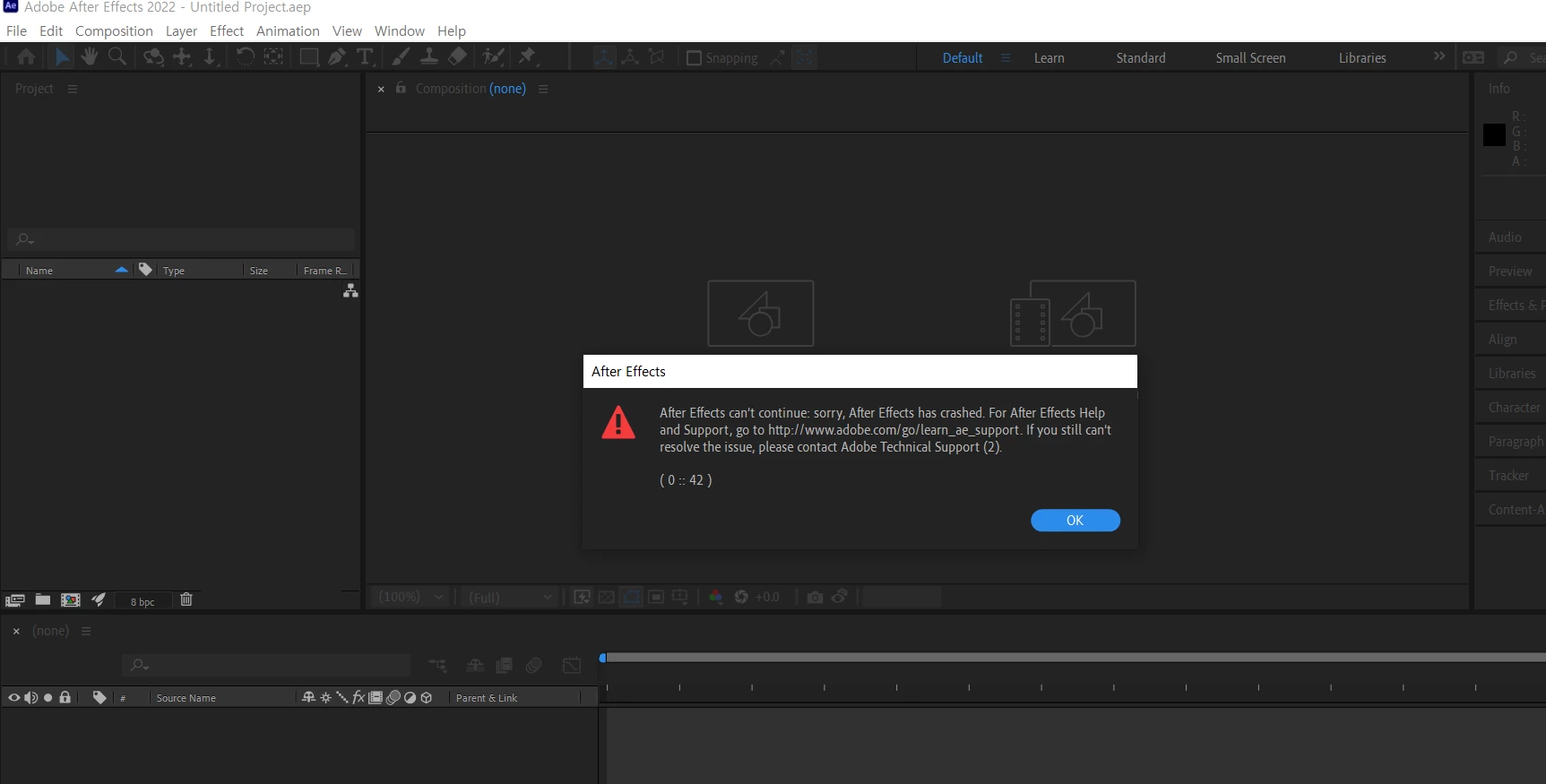Toggle the composition panel lock icon

[401, 88]
